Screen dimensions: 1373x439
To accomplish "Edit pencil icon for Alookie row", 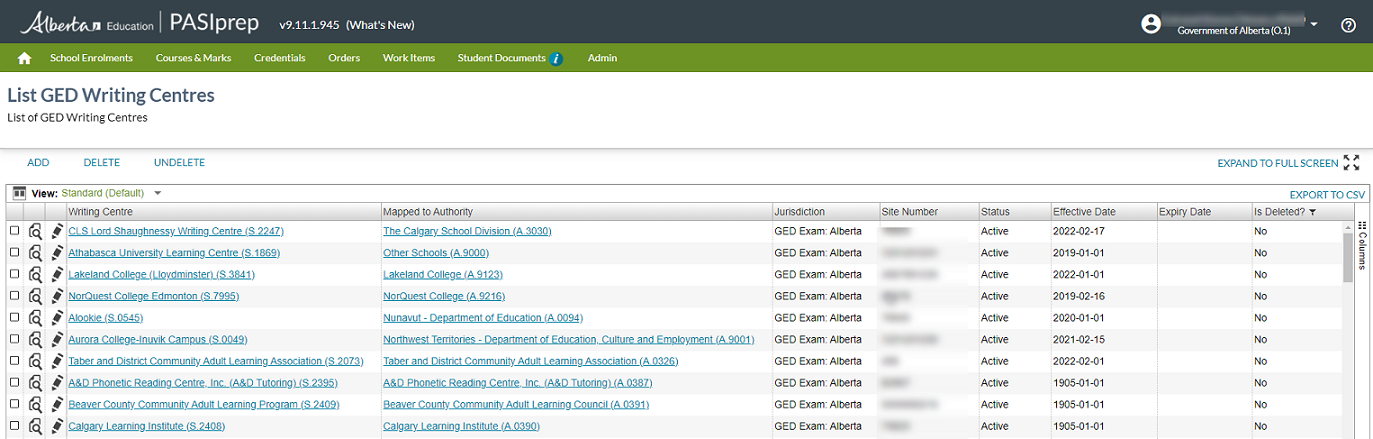I will (x=57, y=318).
